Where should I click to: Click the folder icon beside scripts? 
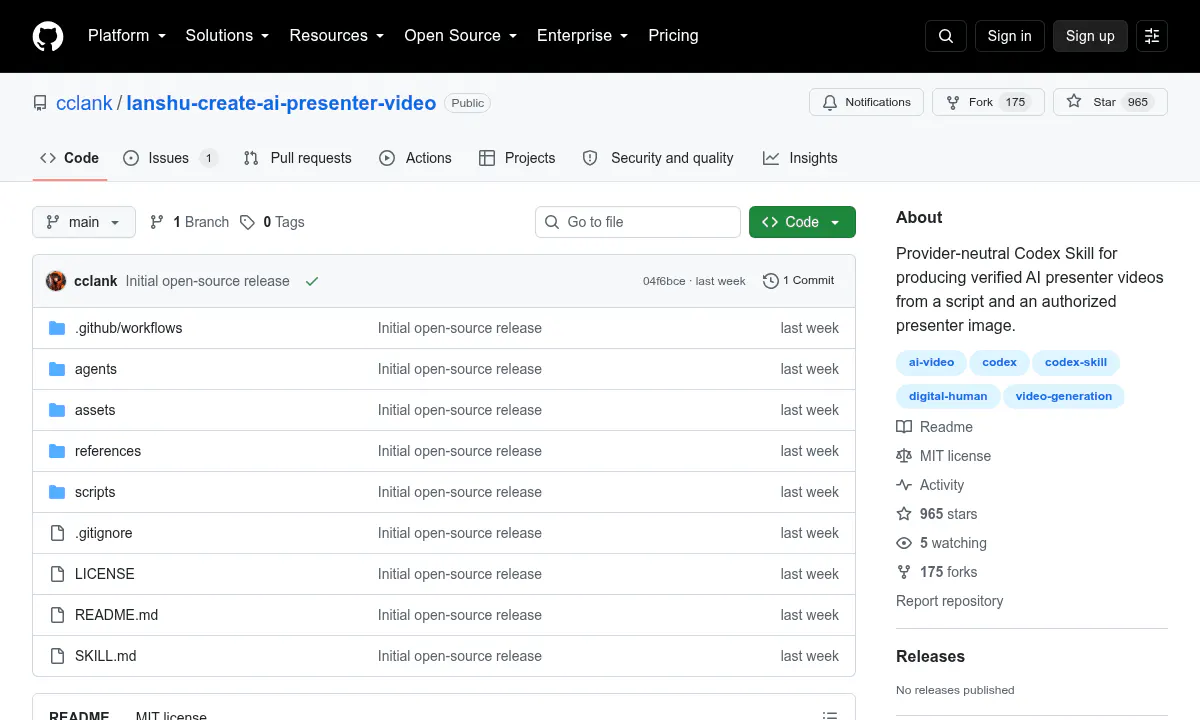[x=57, y=492]
